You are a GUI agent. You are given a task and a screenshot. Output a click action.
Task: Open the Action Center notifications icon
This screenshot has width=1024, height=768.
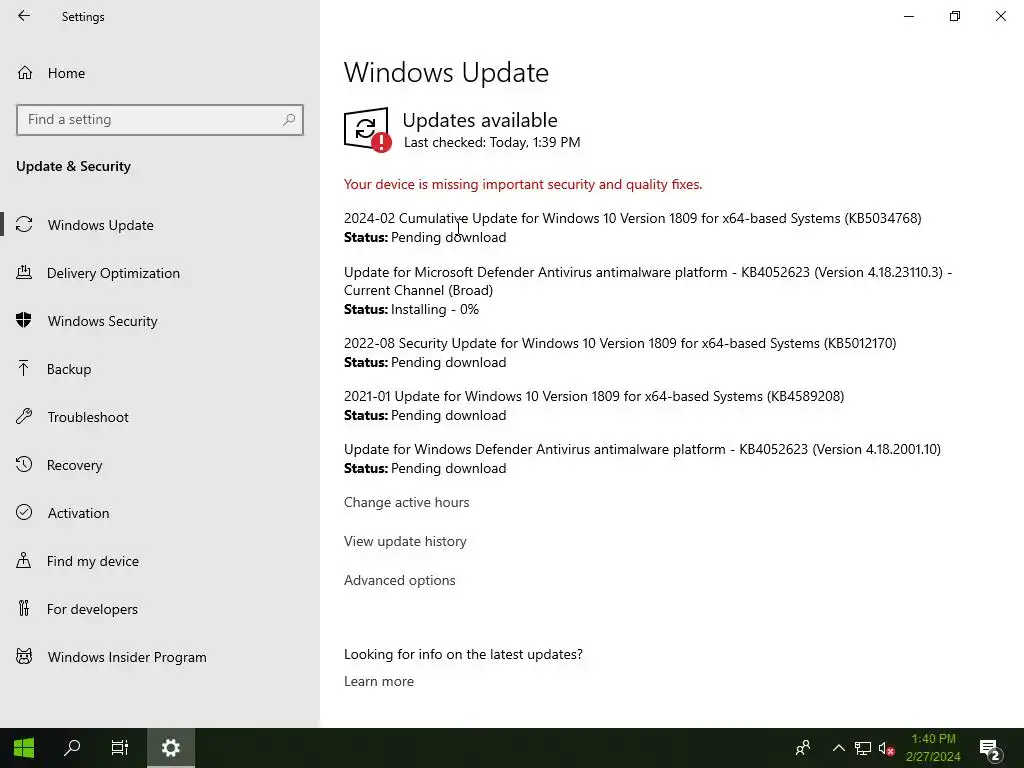pos(990,750)
